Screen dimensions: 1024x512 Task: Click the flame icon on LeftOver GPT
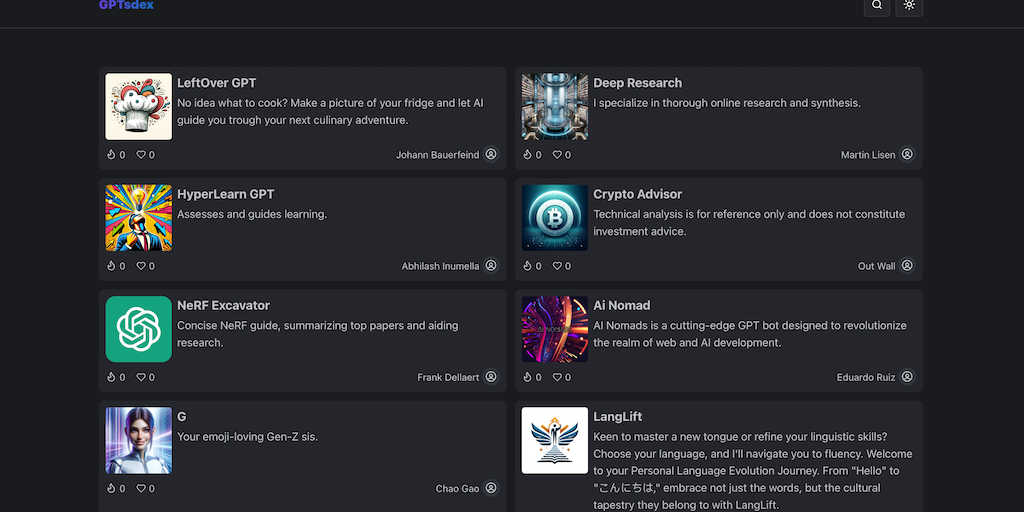[x=111, y=155]
